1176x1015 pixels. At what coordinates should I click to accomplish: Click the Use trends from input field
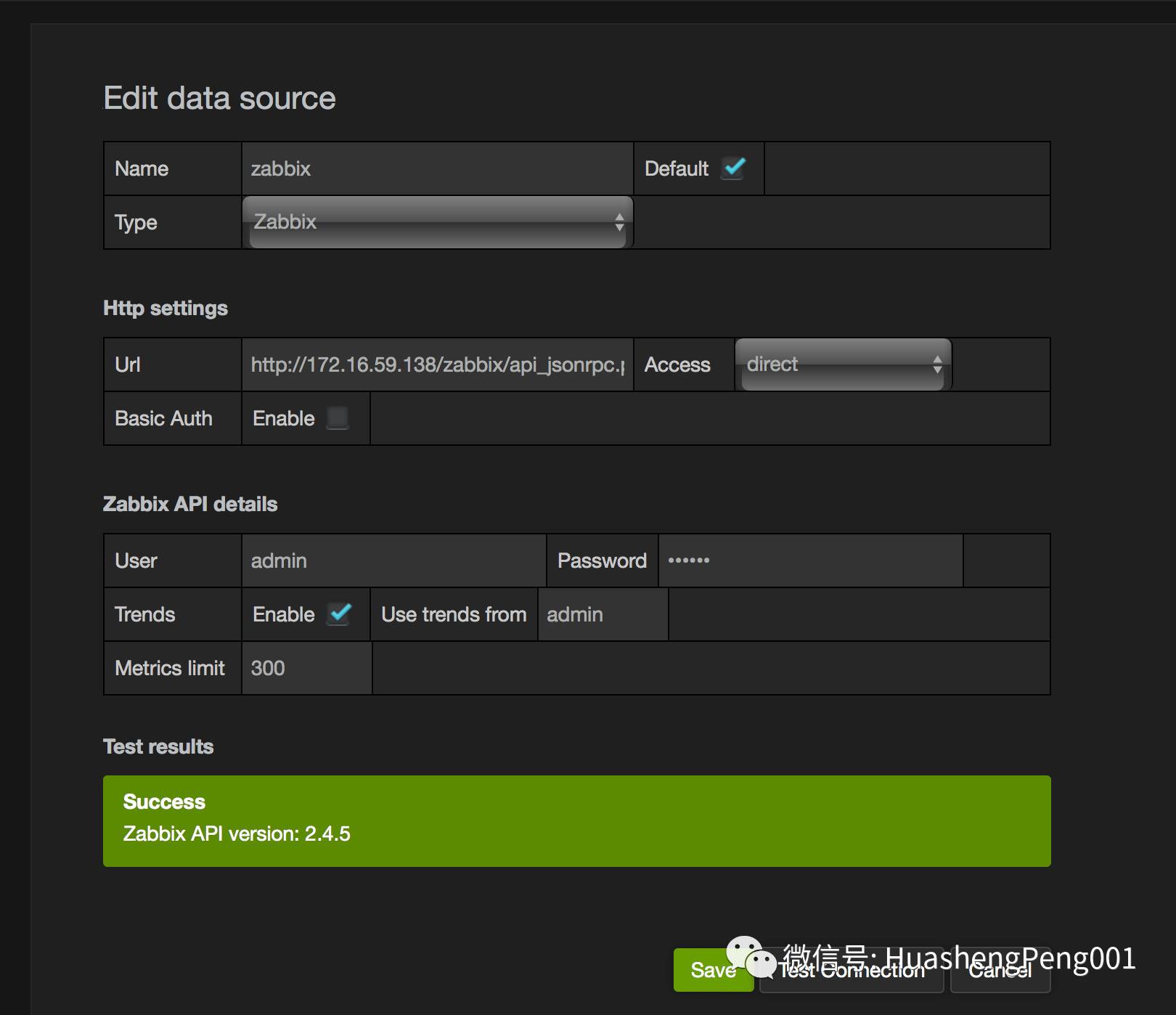(x=603, y=614)
